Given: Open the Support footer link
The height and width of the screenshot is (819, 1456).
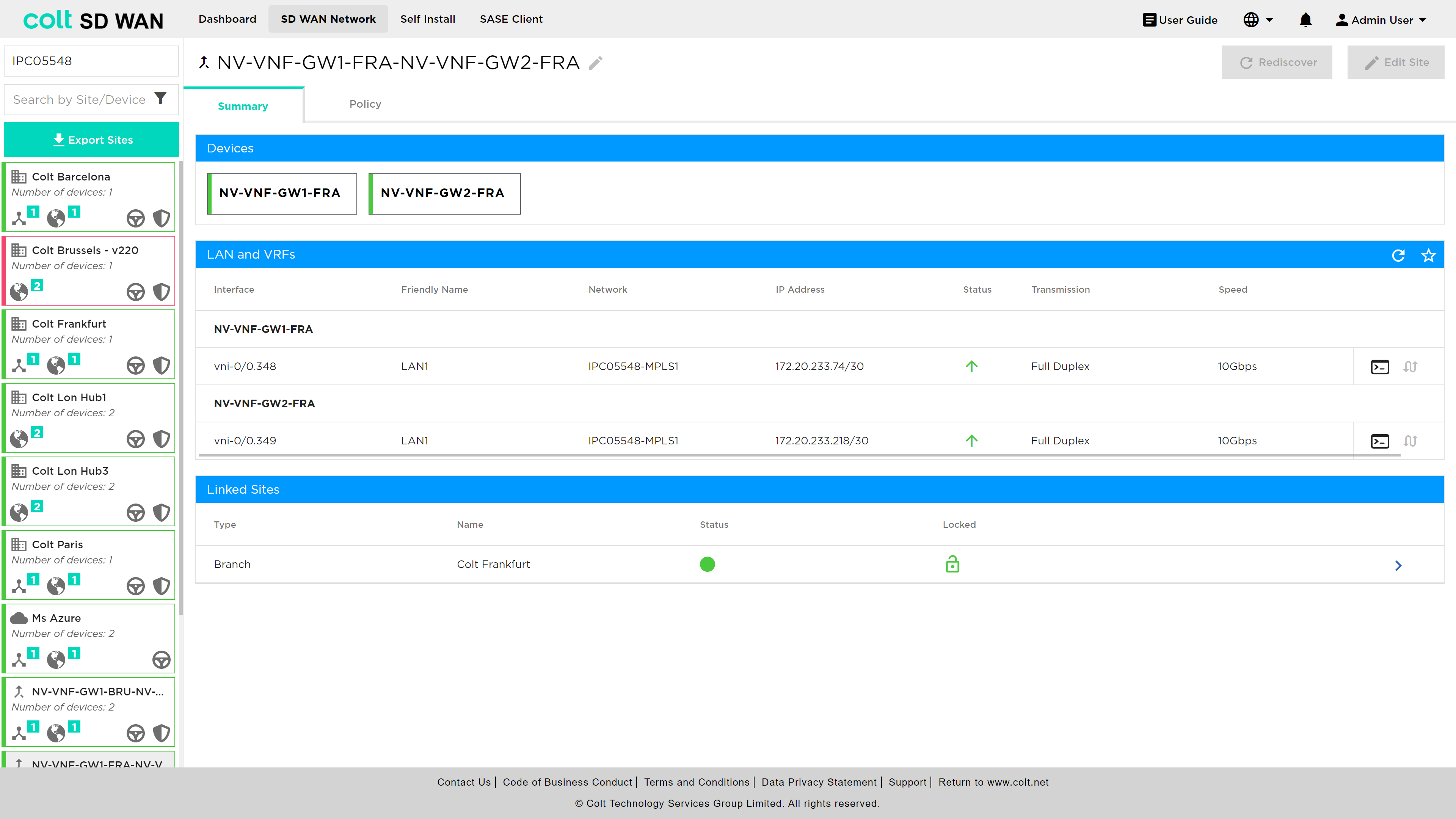Looking at the screenshot, I should coord(908,782).
